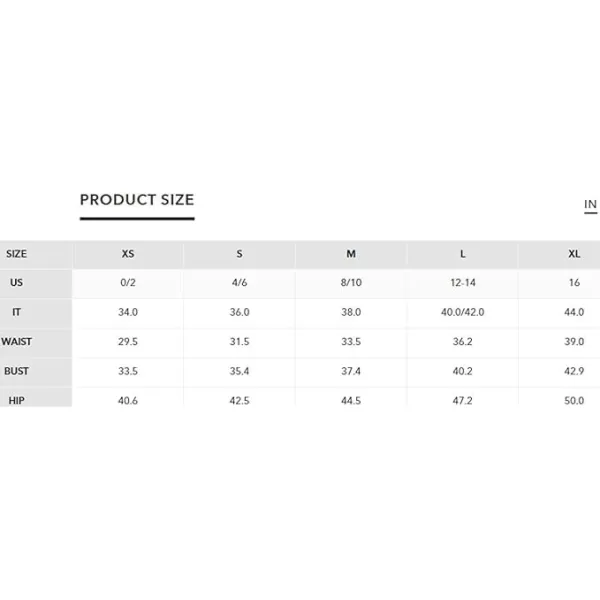Click the hip value 50.0
The height and width of the screenshot is (600, 600).
coord(574,400)
